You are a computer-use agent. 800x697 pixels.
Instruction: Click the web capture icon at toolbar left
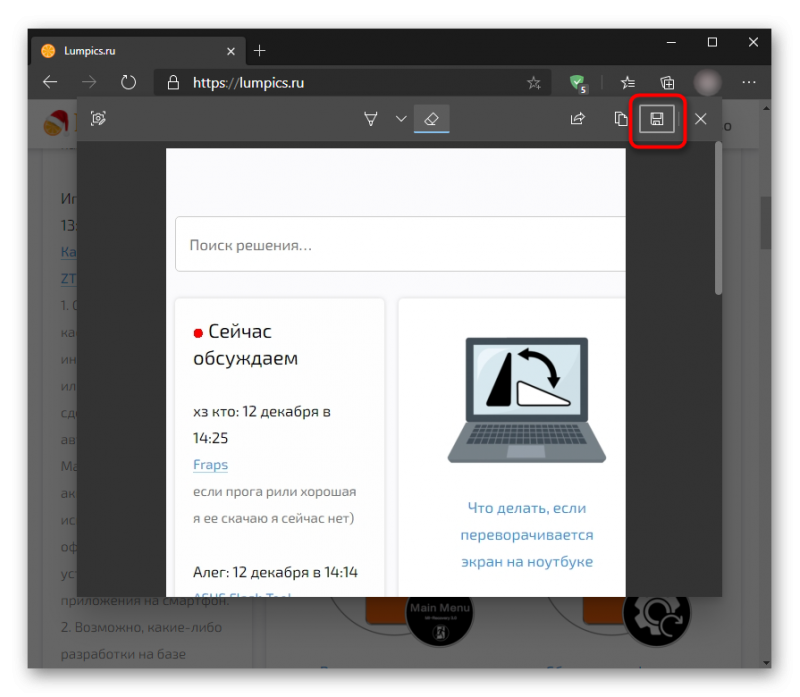coord(98,118)
